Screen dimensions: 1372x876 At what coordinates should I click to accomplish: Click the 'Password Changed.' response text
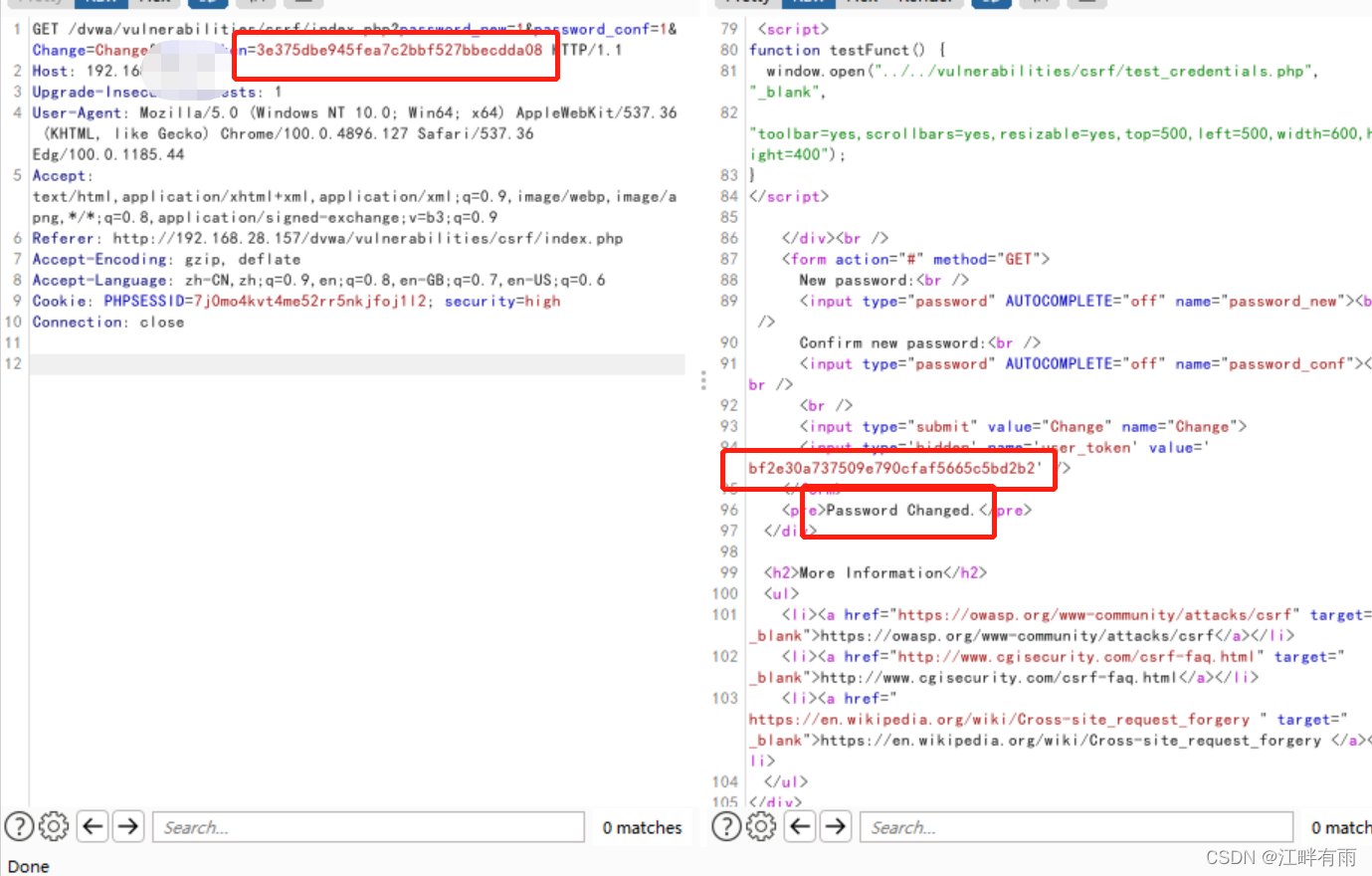899,510
